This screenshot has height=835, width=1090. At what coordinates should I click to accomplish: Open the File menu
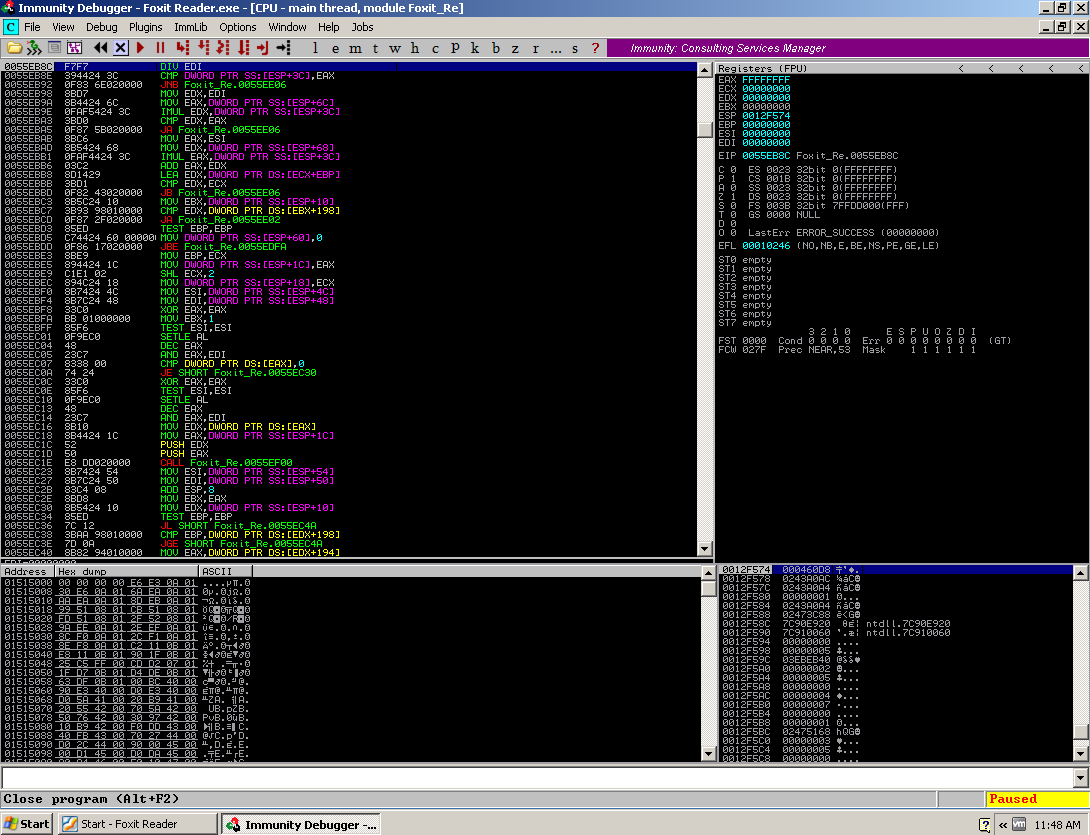pos(32,27)
